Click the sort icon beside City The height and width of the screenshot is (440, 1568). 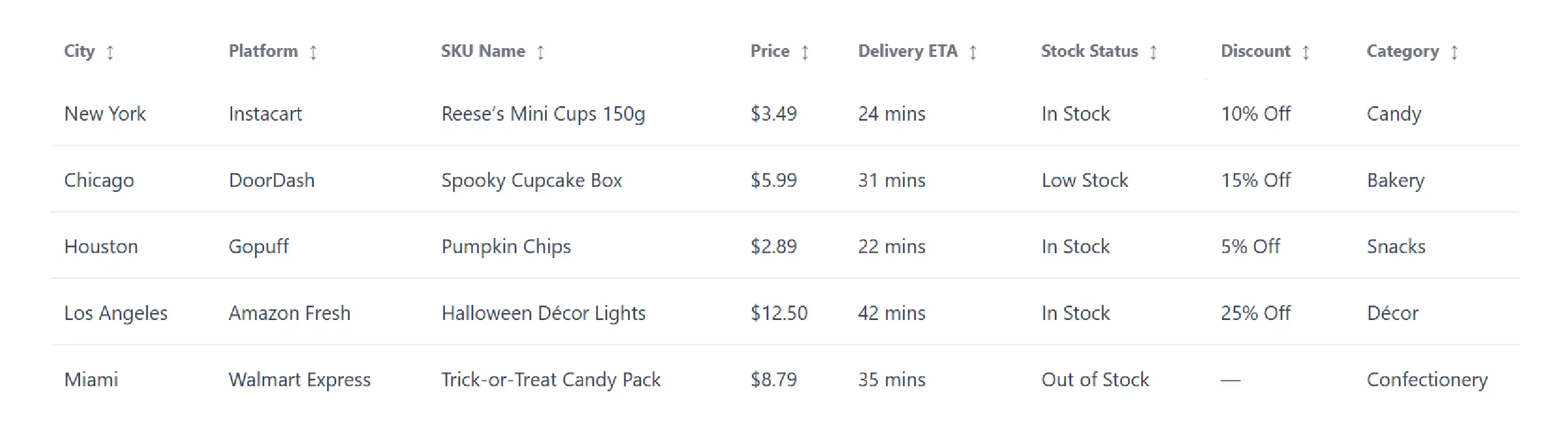tap(110, 52)
